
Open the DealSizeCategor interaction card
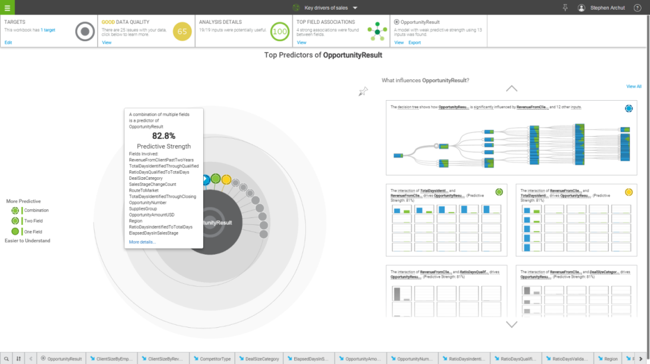tap(576, 291)
